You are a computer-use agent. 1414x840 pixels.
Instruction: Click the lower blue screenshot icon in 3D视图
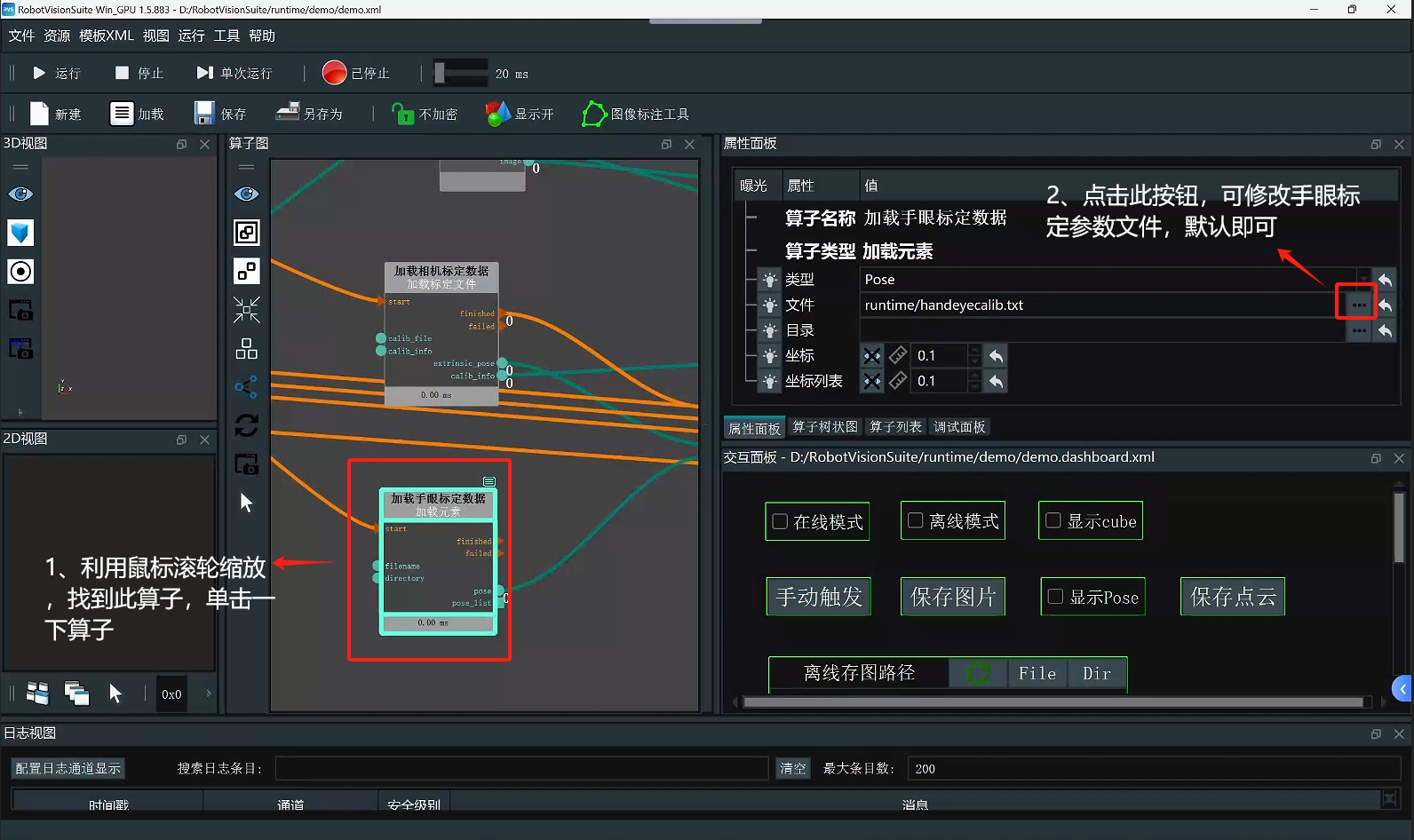coord(20,348)
